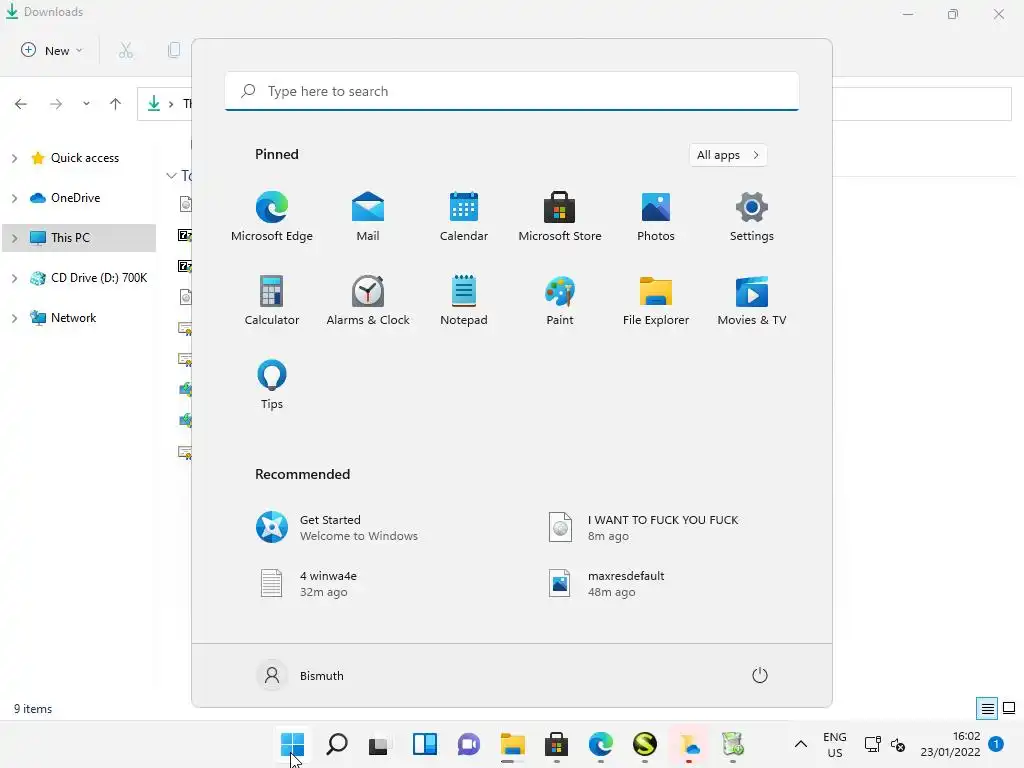Open Get Started recommended item
Image resolution: width=1024 pixels, height=768 pixels.
337,528
